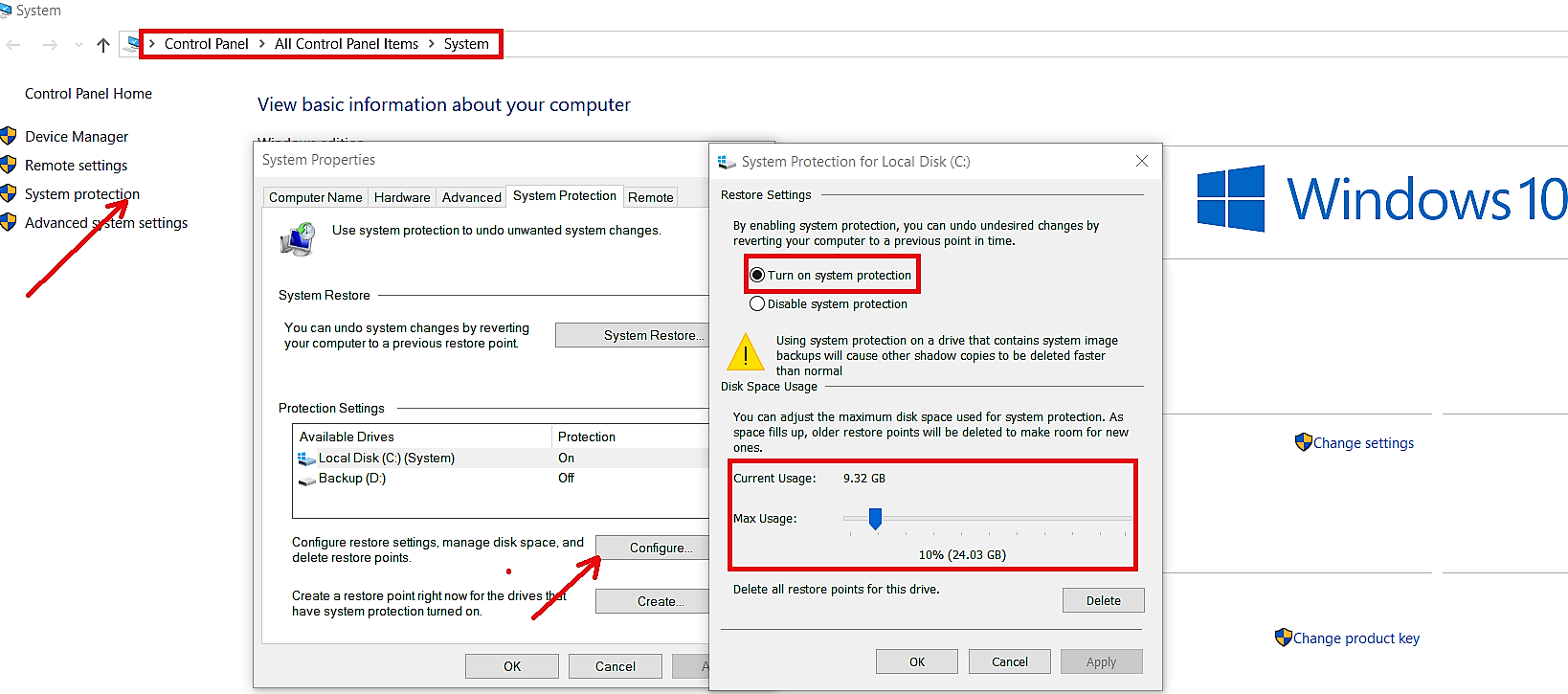Screen dimensions: 1568x694
Task: Click the yellow warning triangle icon
Action: [x=745, y=352]
